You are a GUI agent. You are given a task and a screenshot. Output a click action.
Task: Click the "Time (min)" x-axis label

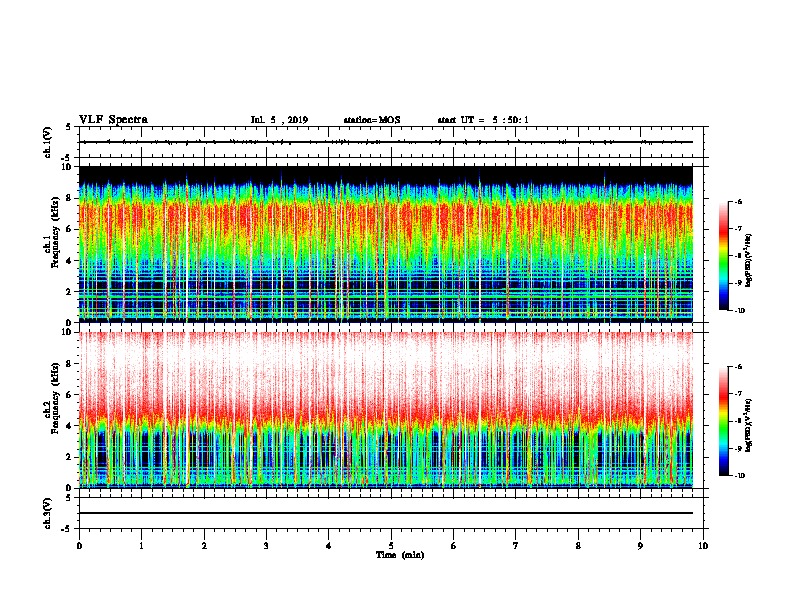click(400, 555)
